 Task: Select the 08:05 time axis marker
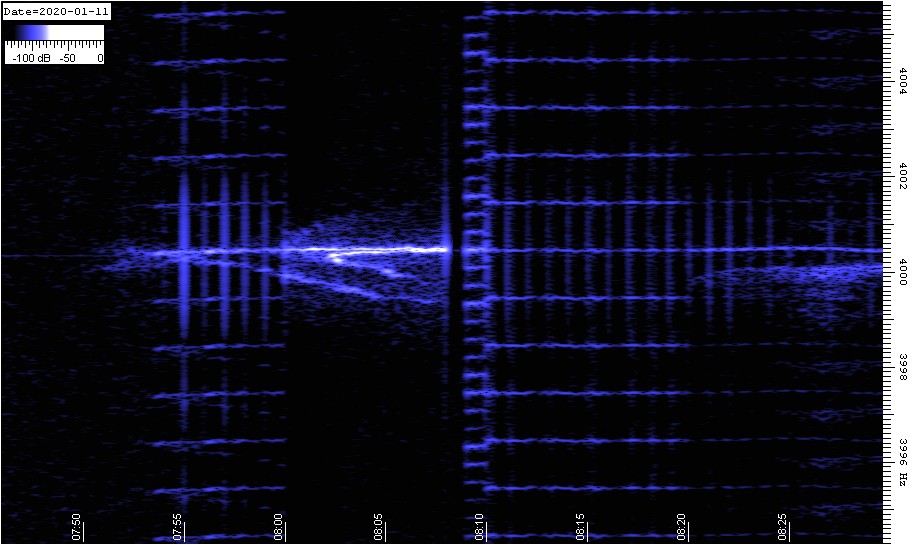(x=379, y=526)
